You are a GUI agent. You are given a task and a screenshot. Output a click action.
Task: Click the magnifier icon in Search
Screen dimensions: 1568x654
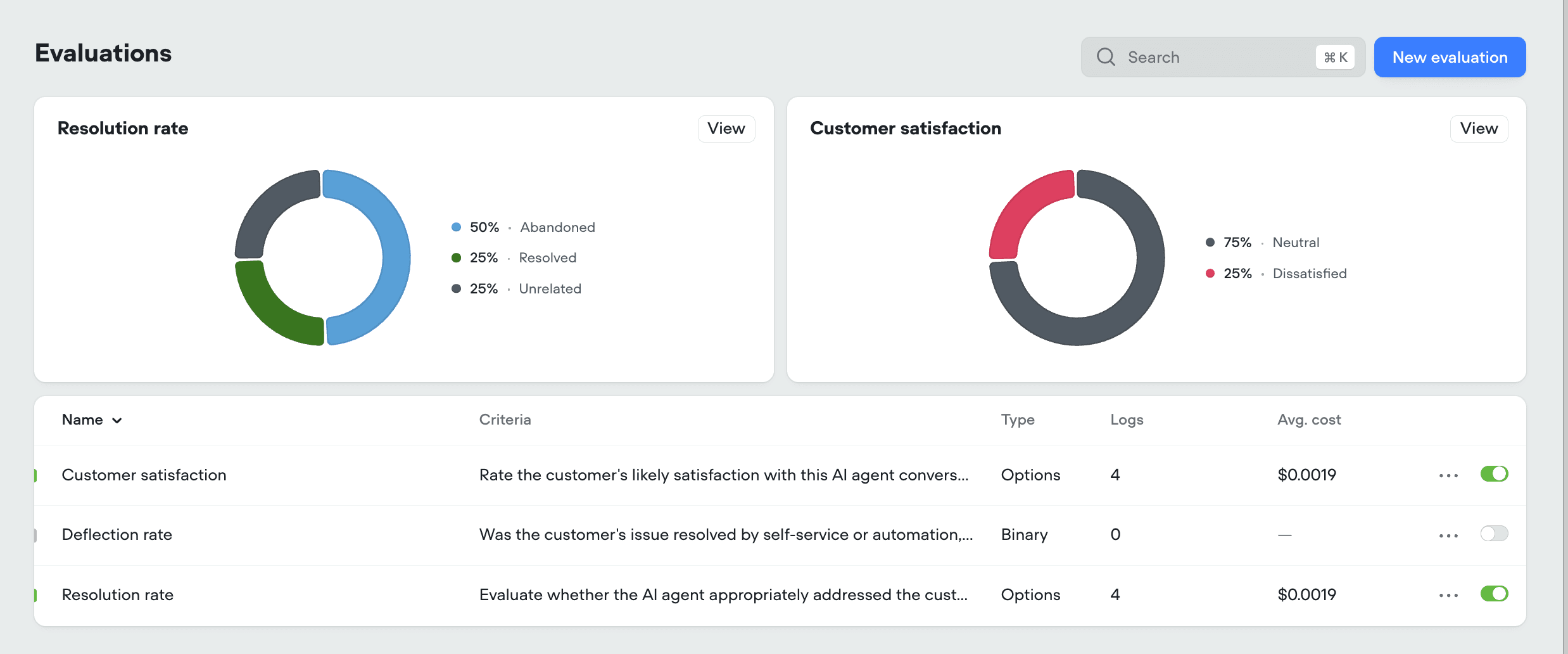(1106, 57)
